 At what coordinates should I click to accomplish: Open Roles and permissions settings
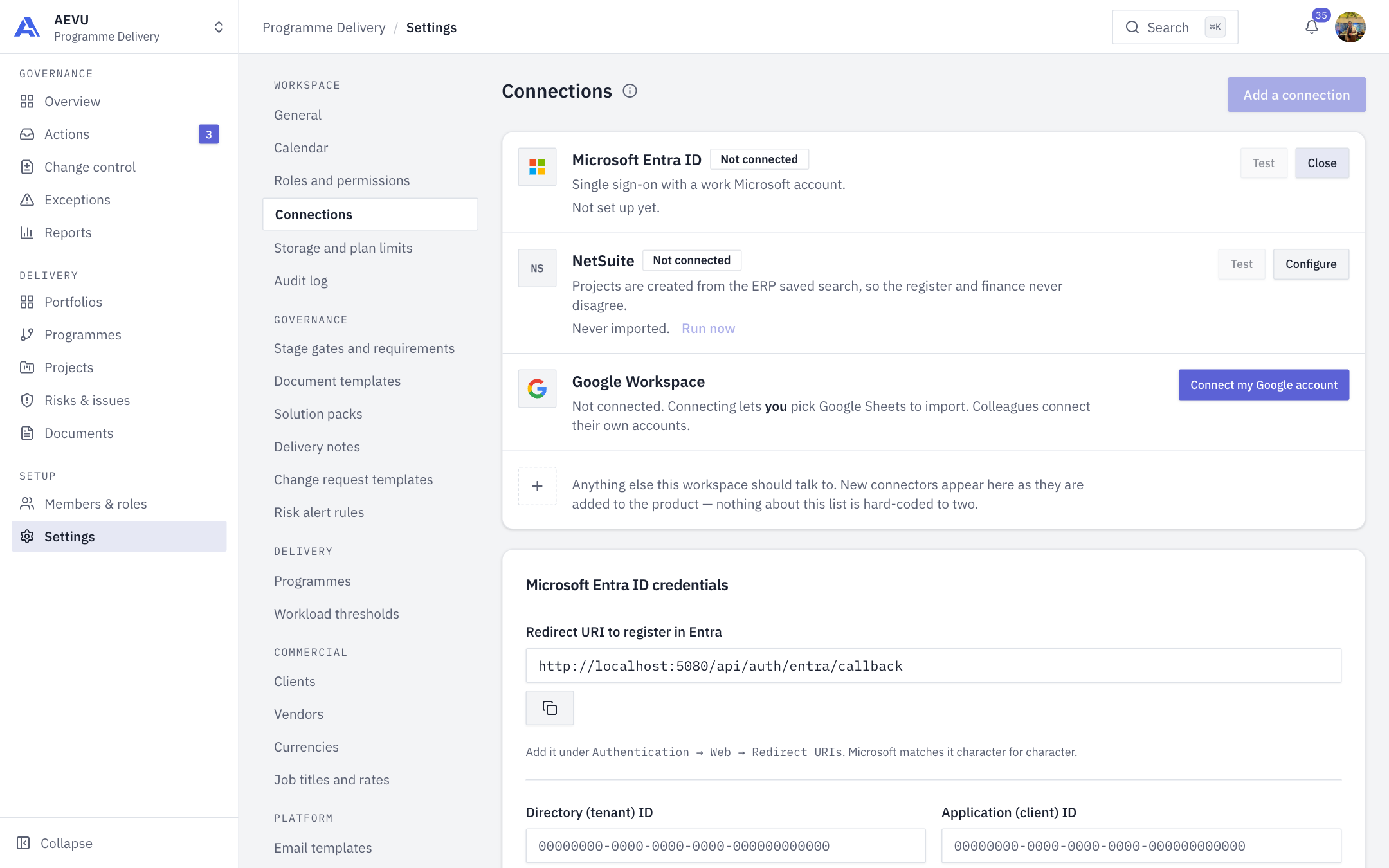pyautogui.click(x=370, y=181)
